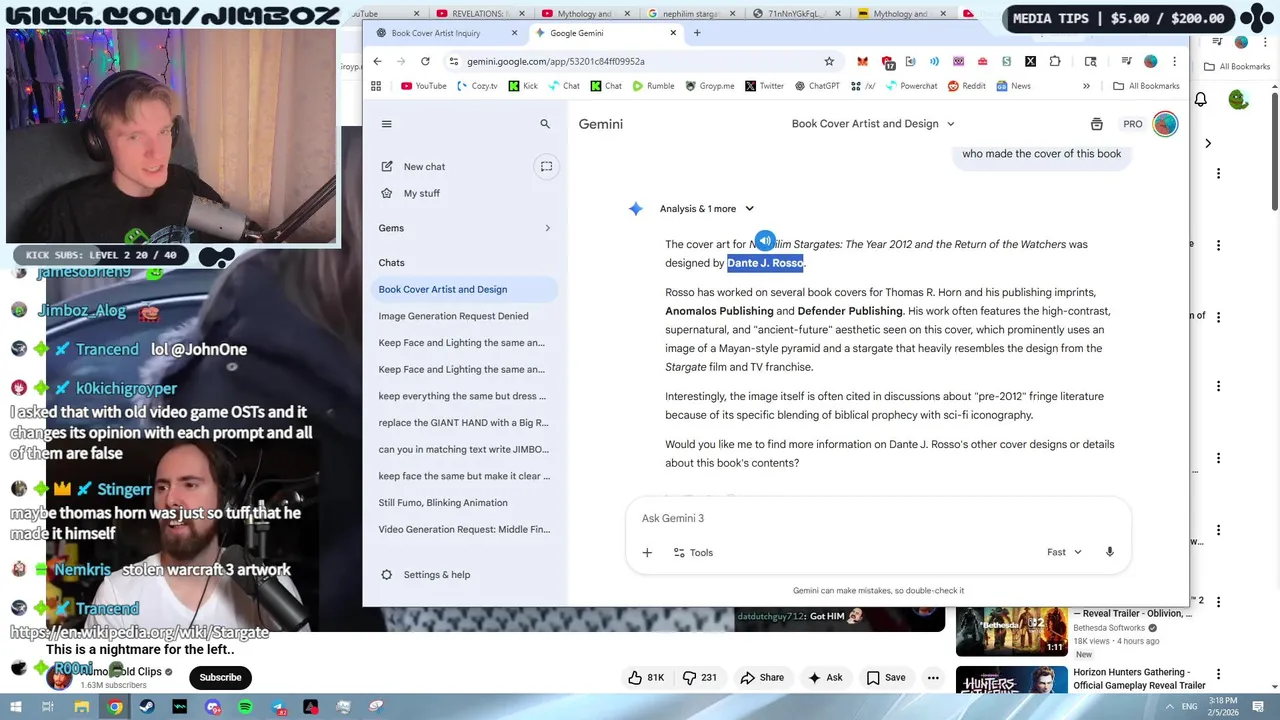1280x720 pixels.
Task: Reload the Gemini page
Action: [x=425, y=61]
